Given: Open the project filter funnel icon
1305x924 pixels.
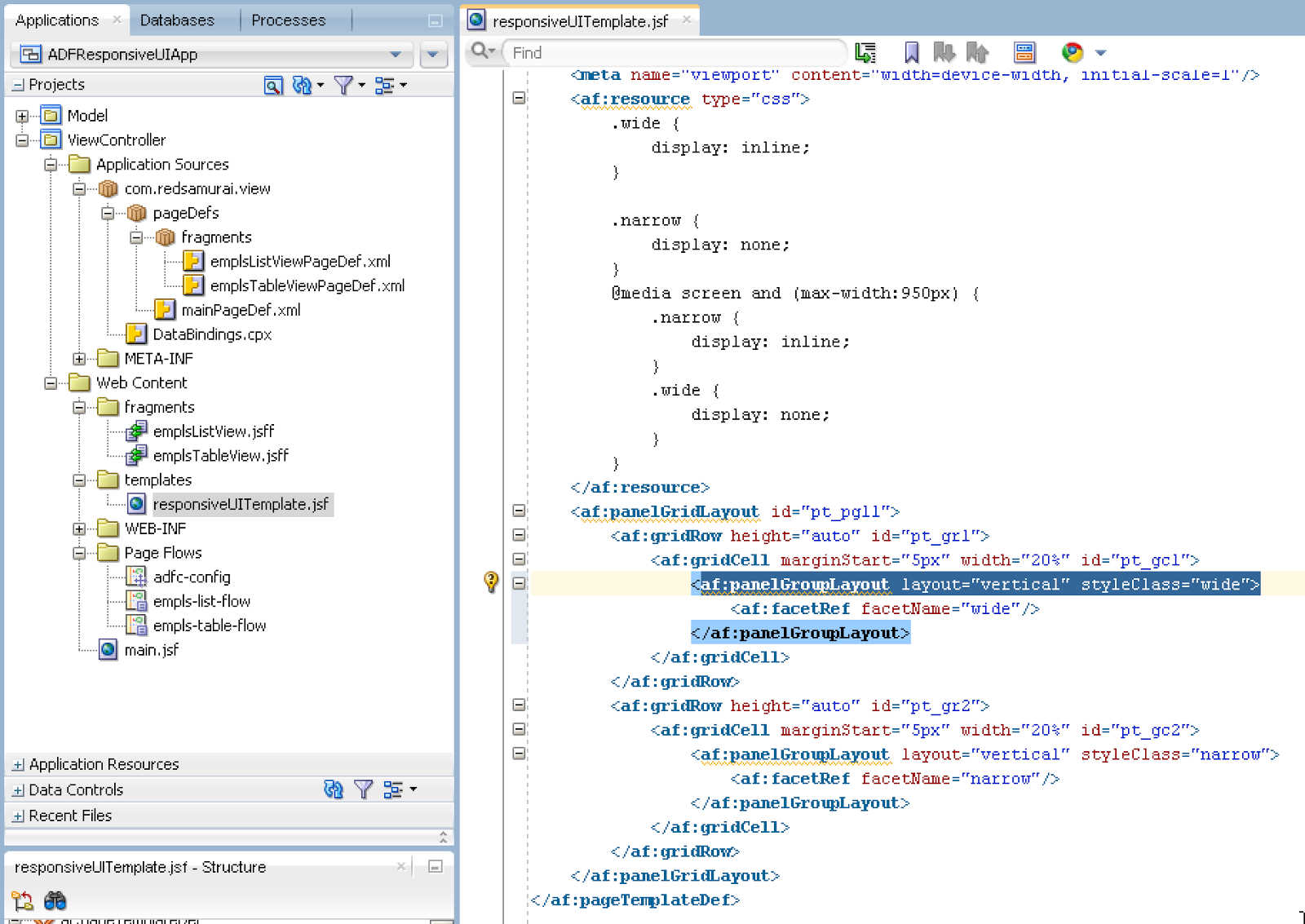Looking at the screenshot, I should click(343, 85).
